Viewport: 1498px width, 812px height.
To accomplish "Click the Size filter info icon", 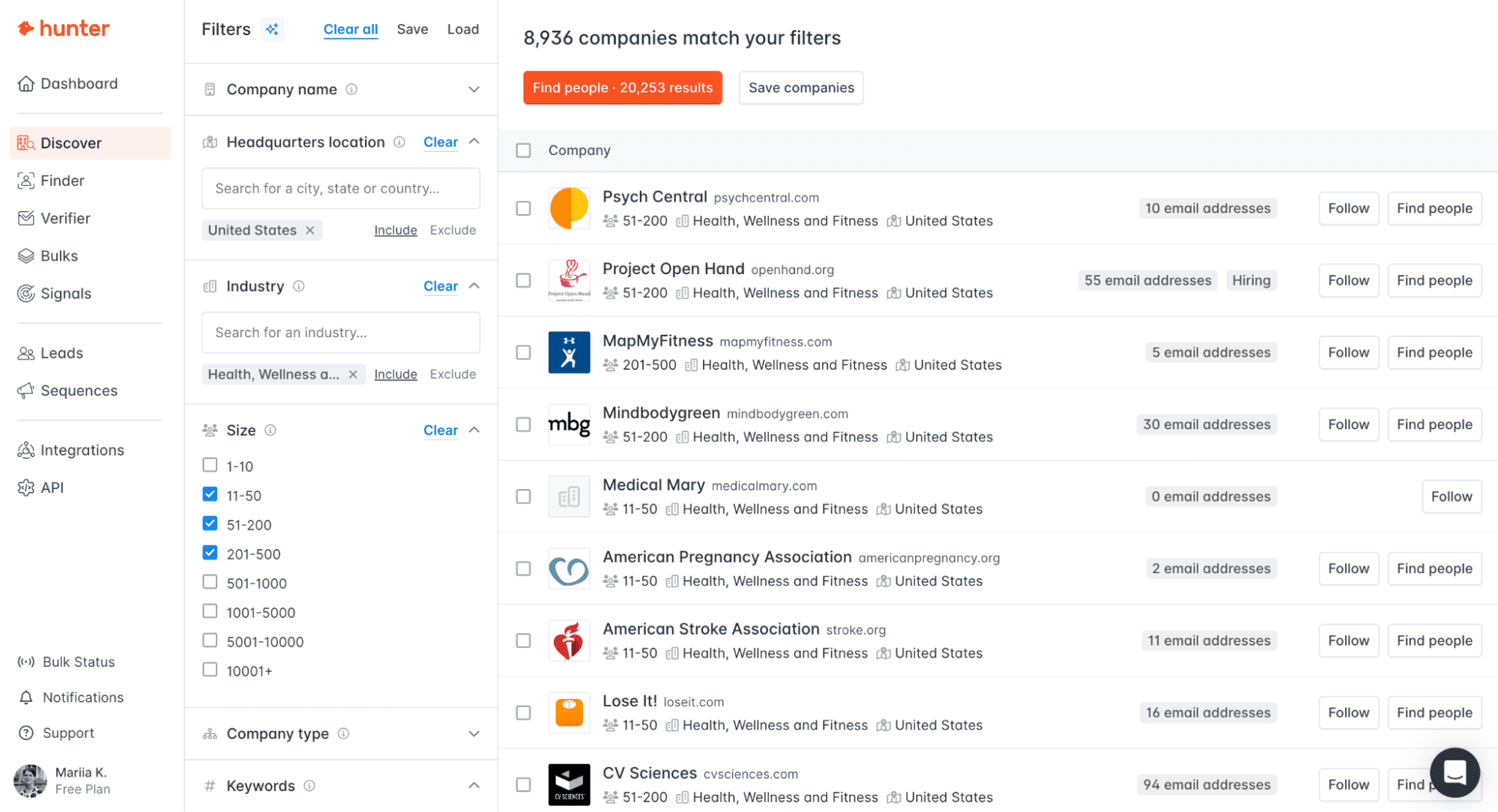I will click(271, 430).
